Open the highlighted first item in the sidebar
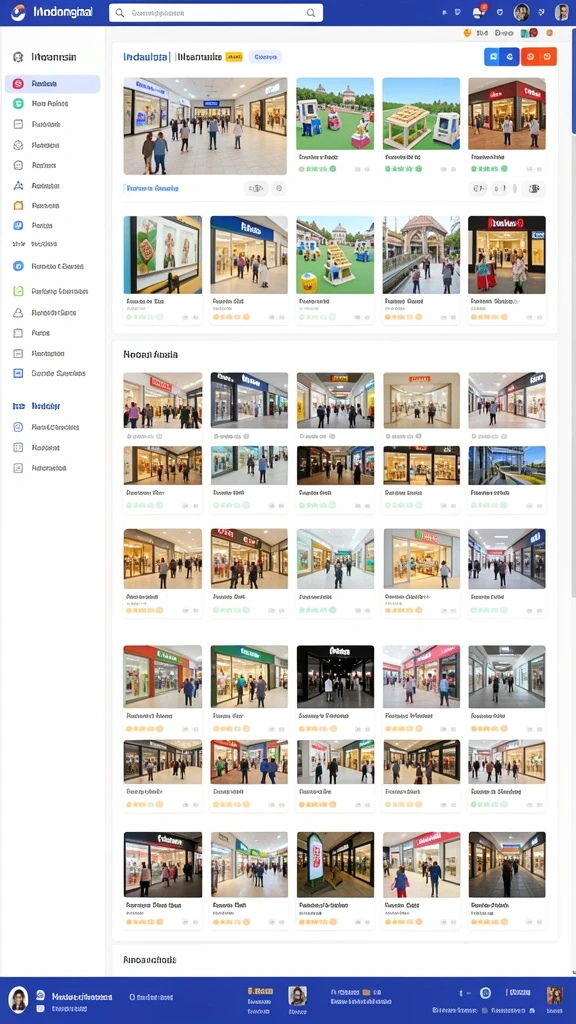The height and width of the screenshot is (1024, 576). coord(52,84)
